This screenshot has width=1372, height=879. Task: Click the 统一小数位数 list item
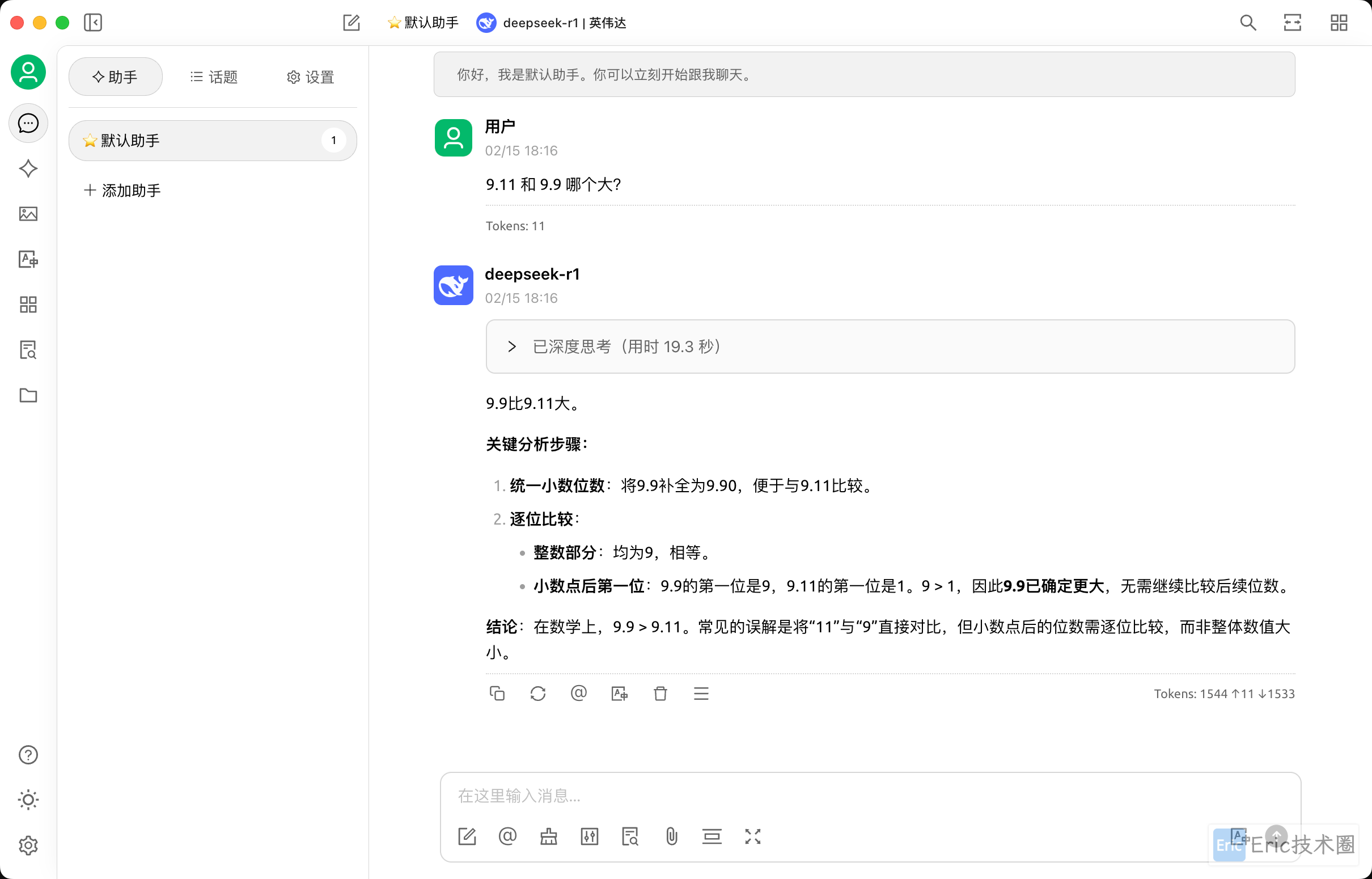click(692, 486)
